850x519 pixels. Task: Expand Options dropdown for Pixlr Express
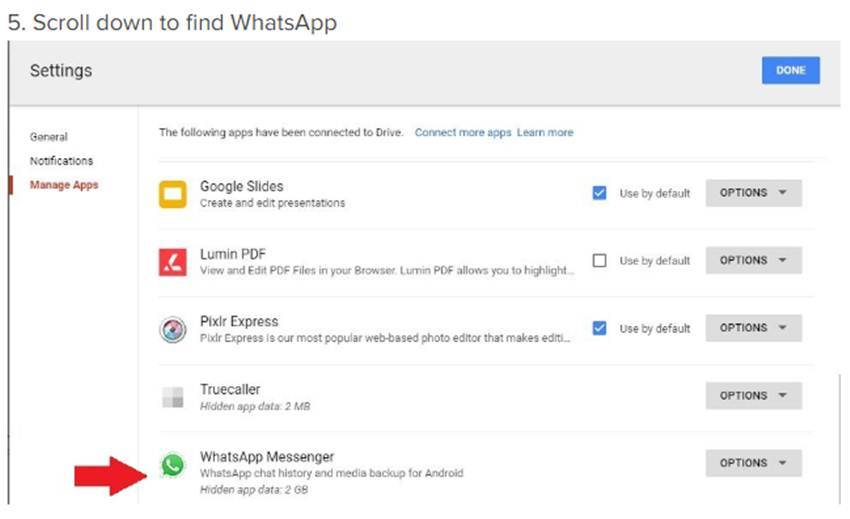(x=753, y=328)
